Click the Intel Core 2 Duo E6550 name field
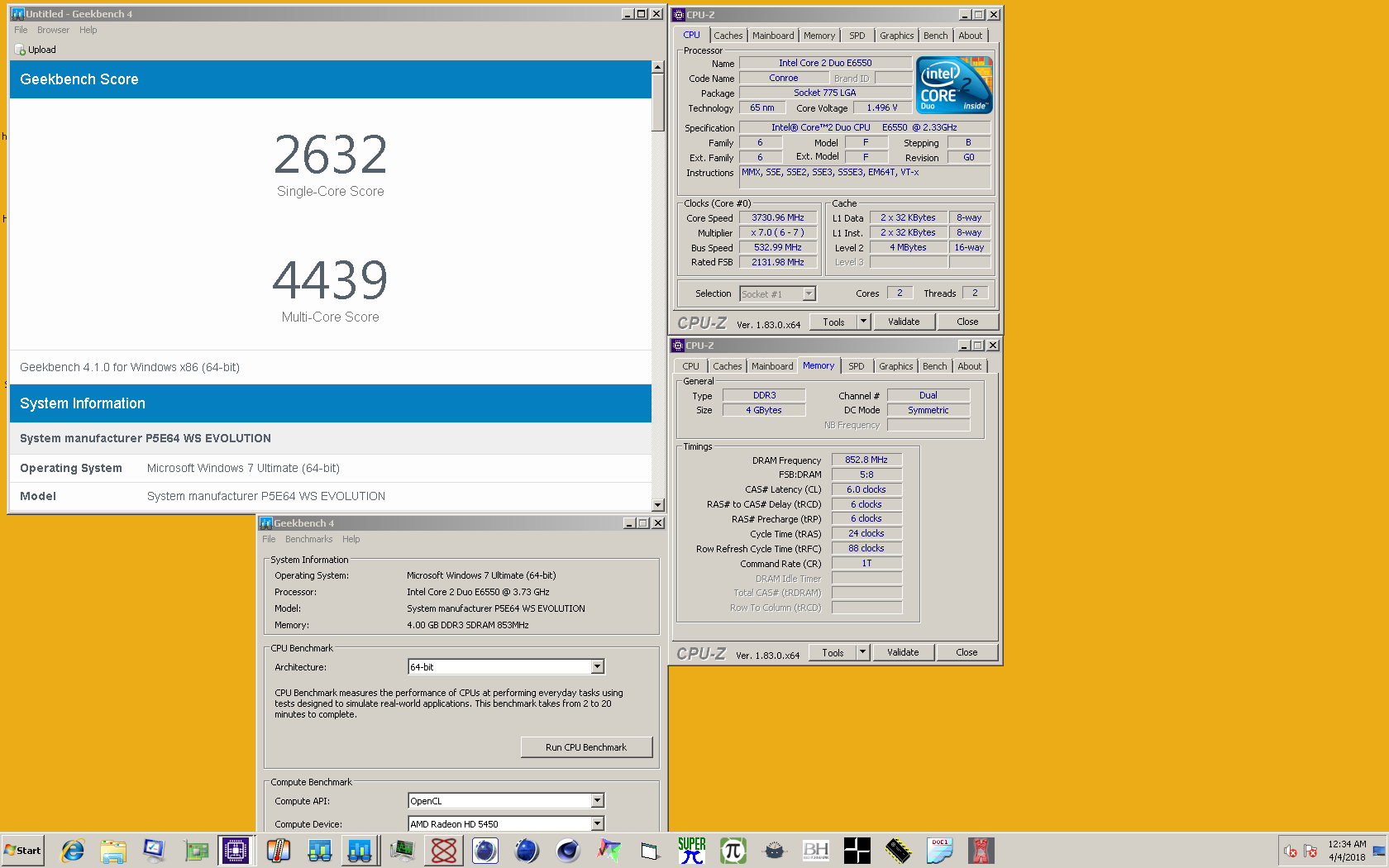This screenshot has height=868, width=1389. pos(825,63)
